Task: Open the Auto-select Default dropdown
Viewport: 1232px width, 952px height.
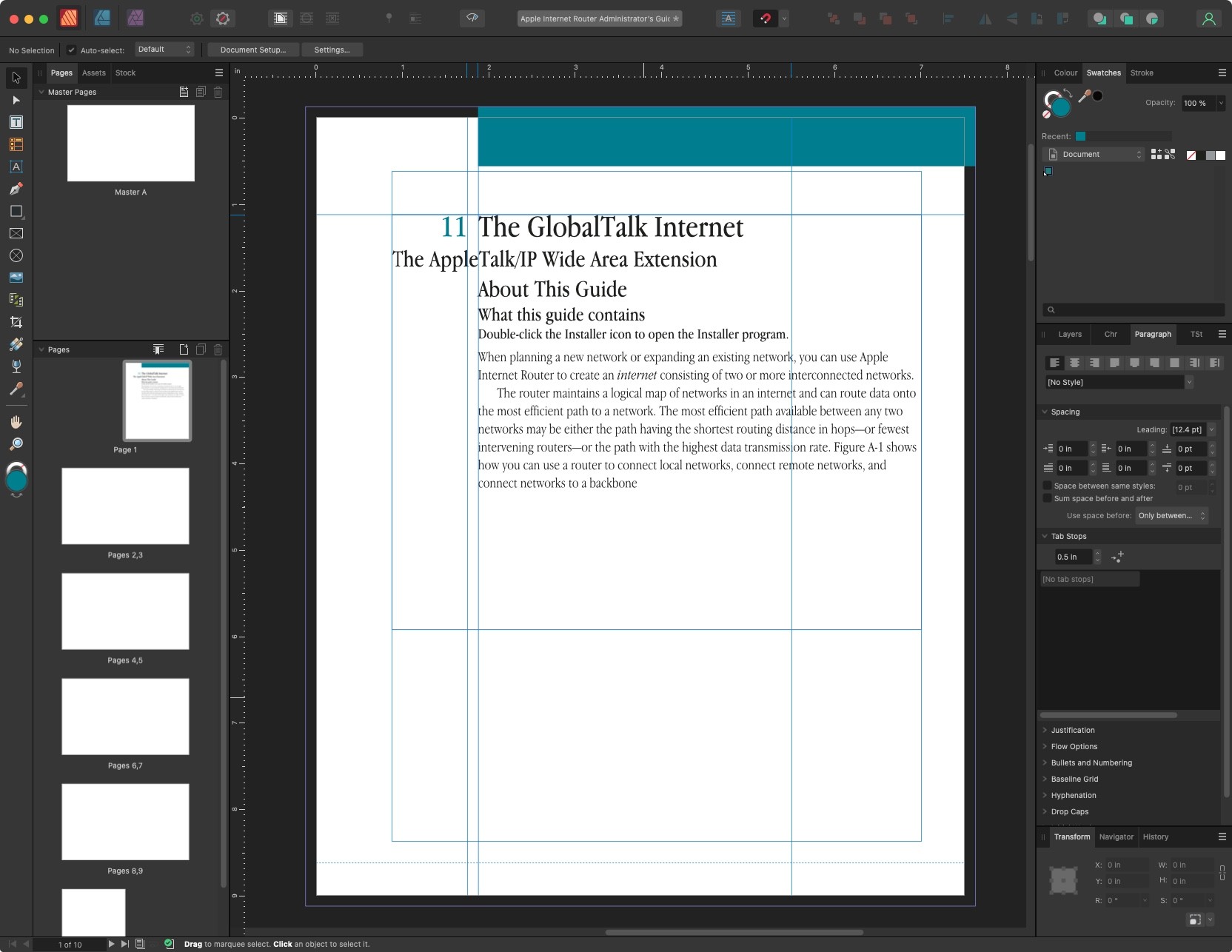Action: click(x=165, y=50)
